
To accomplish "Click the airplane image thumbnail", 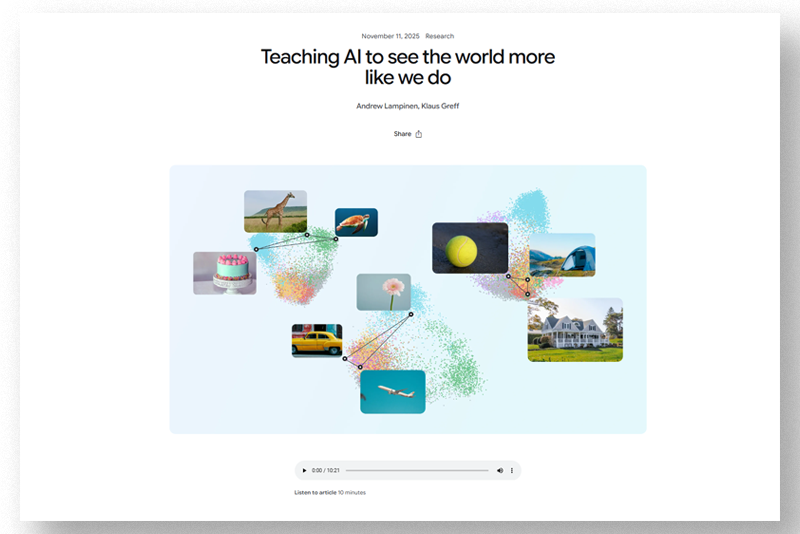I will [393, 391].
